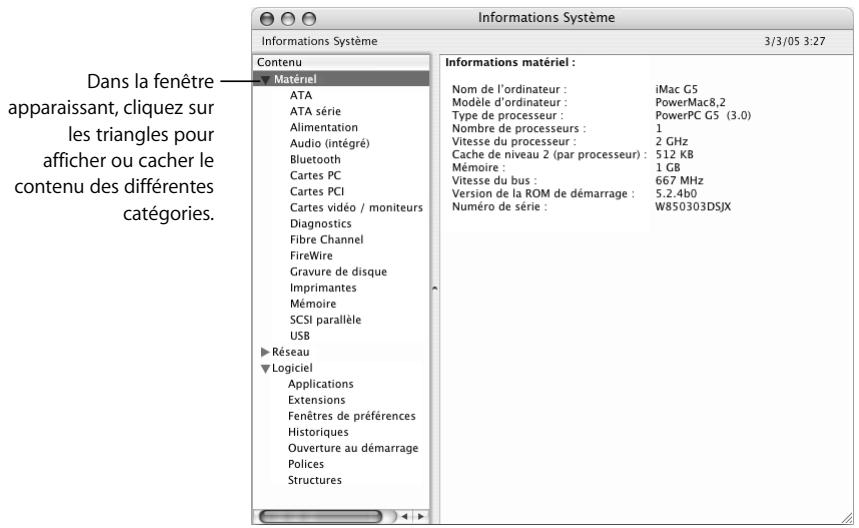
Task: Click the Numéro de série label
Action: [499, 207]
